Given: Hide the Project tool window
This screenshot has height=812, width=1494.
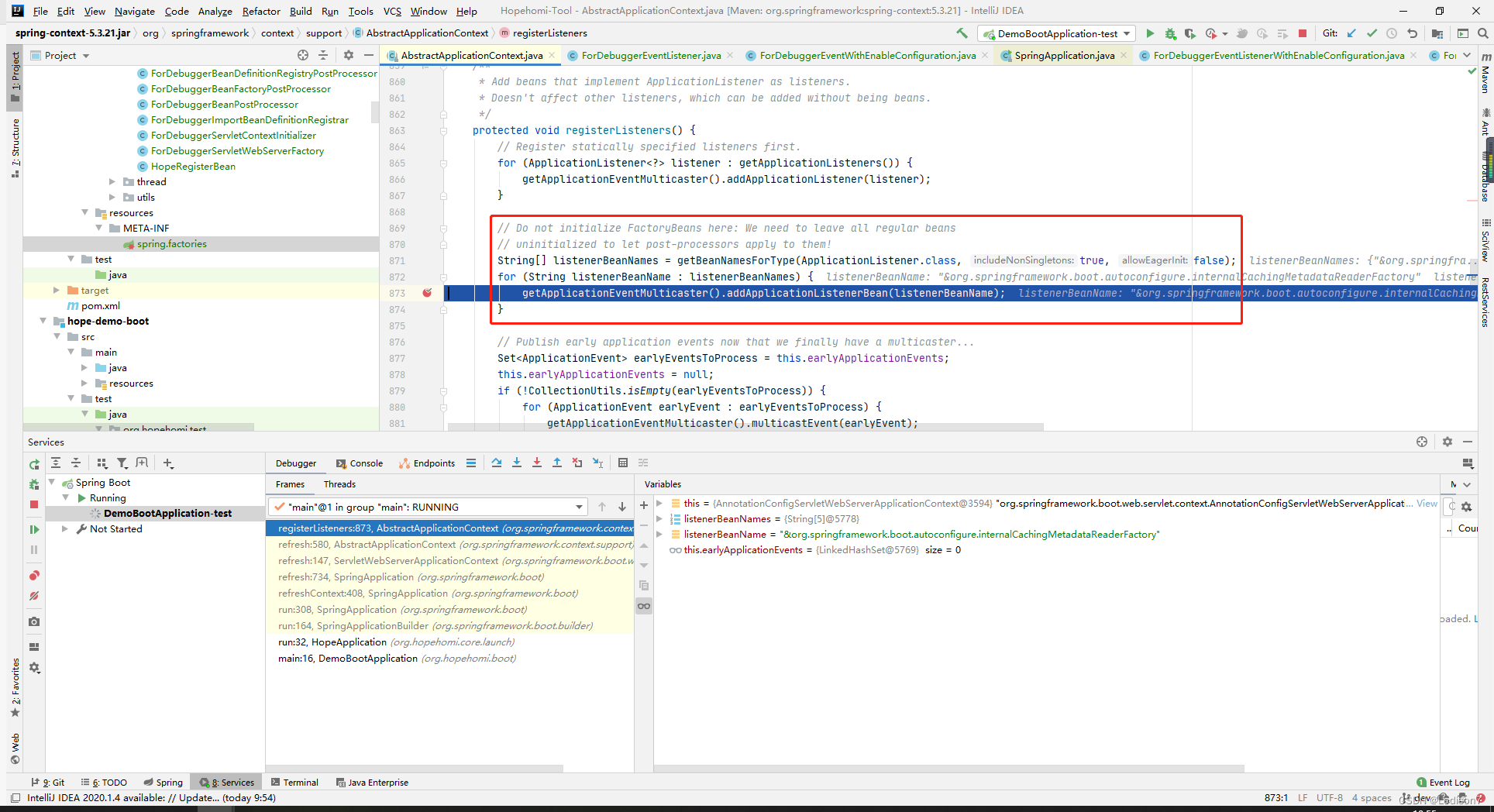Looking at the screenshot, I should point(369,55).
